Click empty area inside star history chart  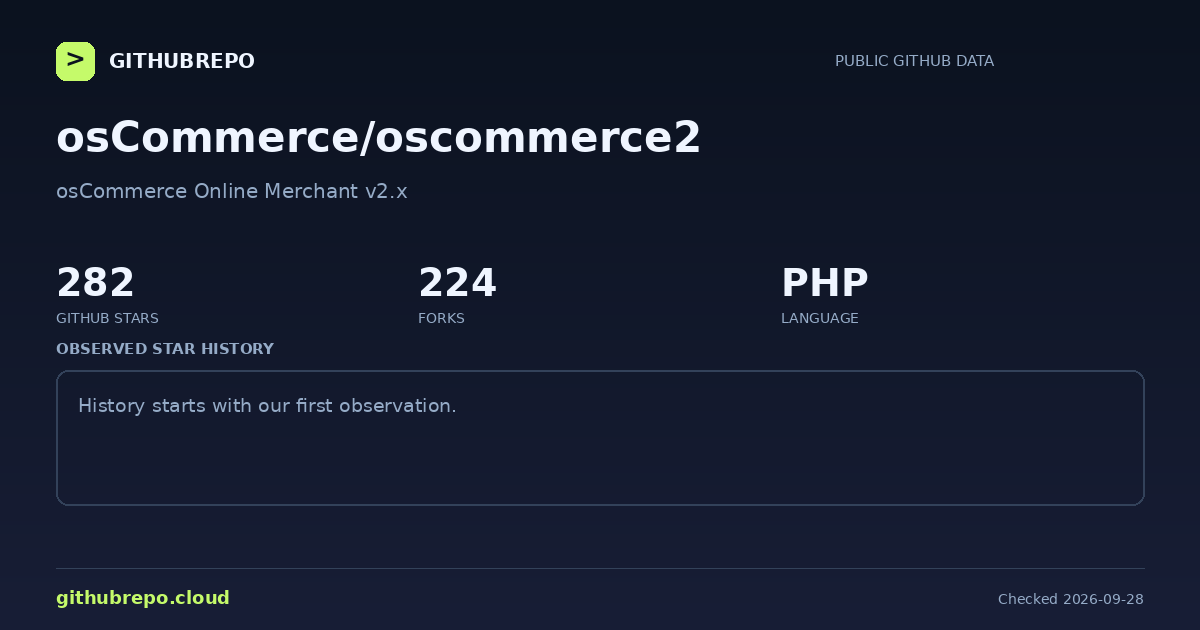700,460
